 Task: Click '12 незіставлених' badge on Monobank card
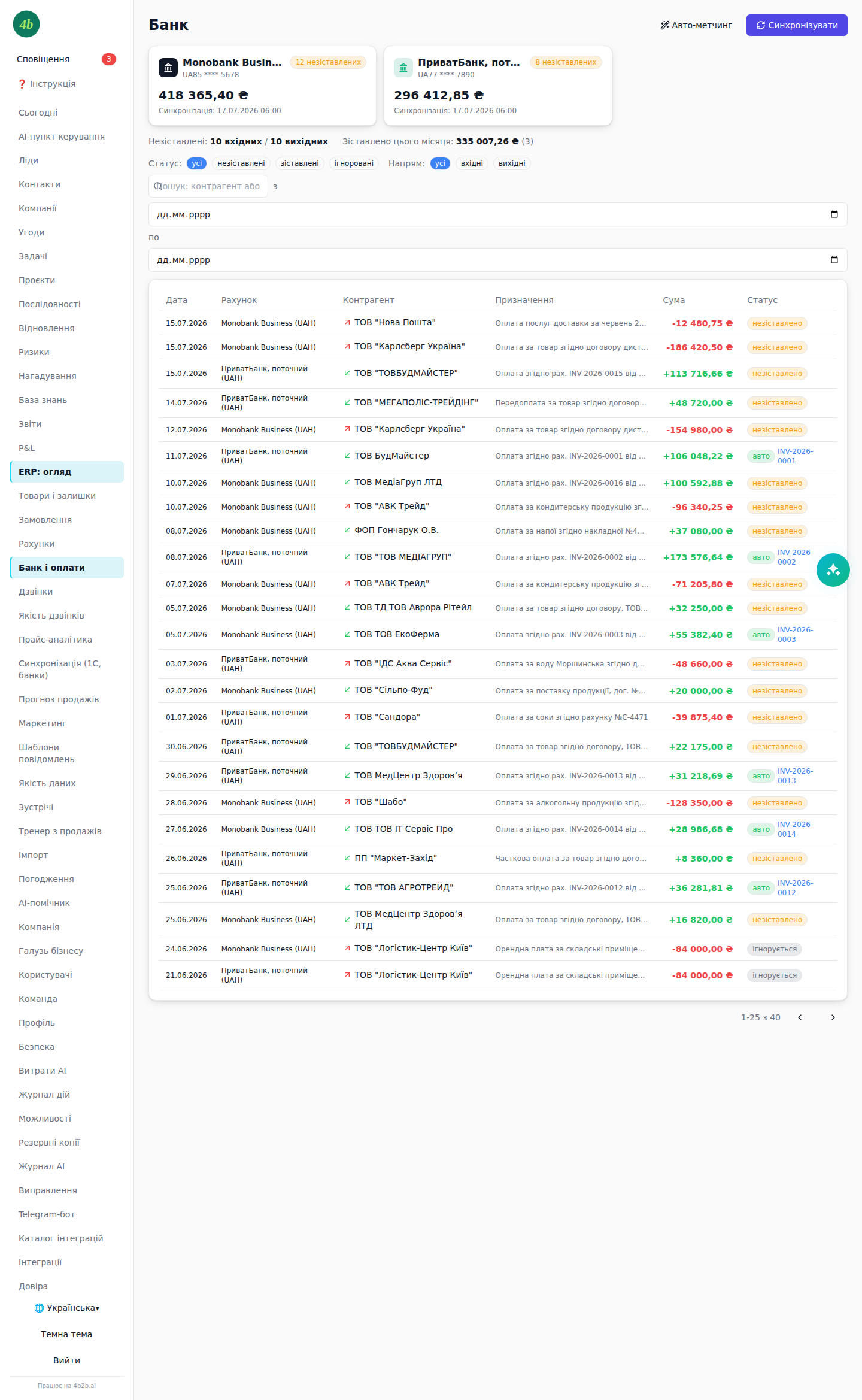pyautogui.click(x=328, y=62)
